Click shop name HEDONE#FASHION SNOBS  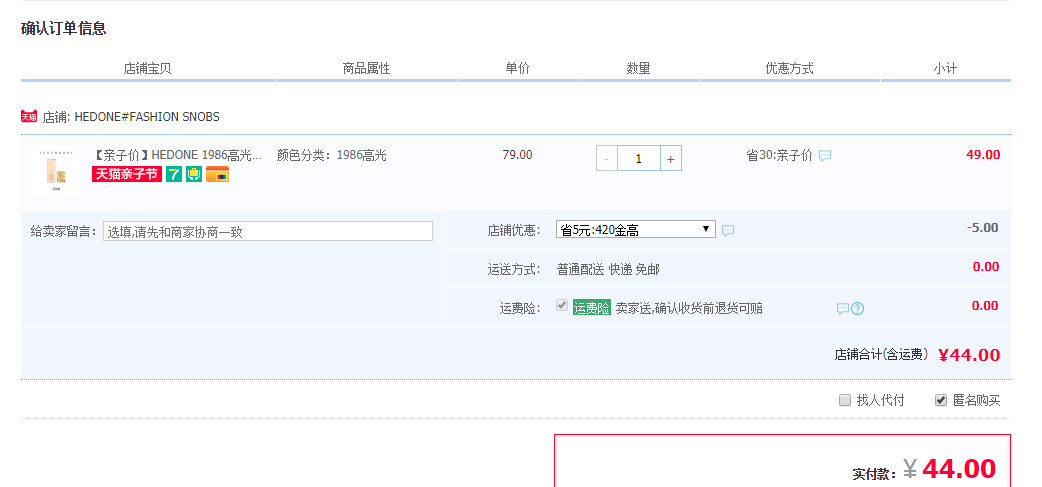147,117
